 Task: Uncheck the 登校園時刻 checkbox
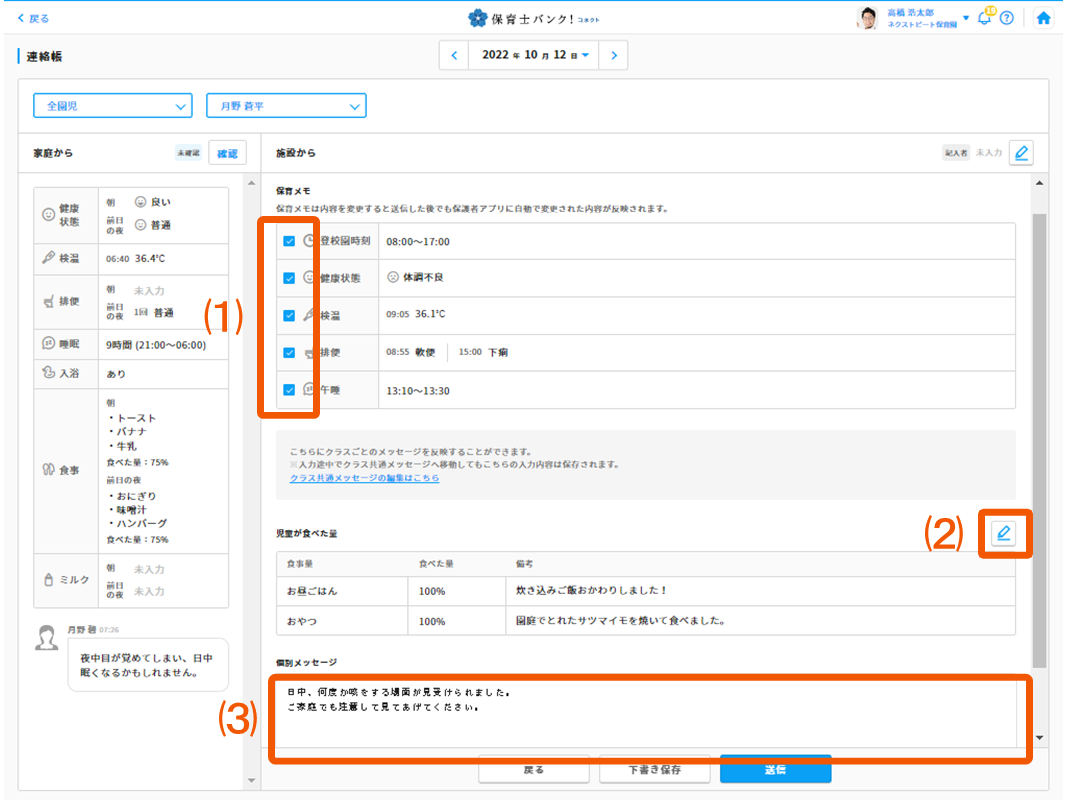(x=289, y=241)
